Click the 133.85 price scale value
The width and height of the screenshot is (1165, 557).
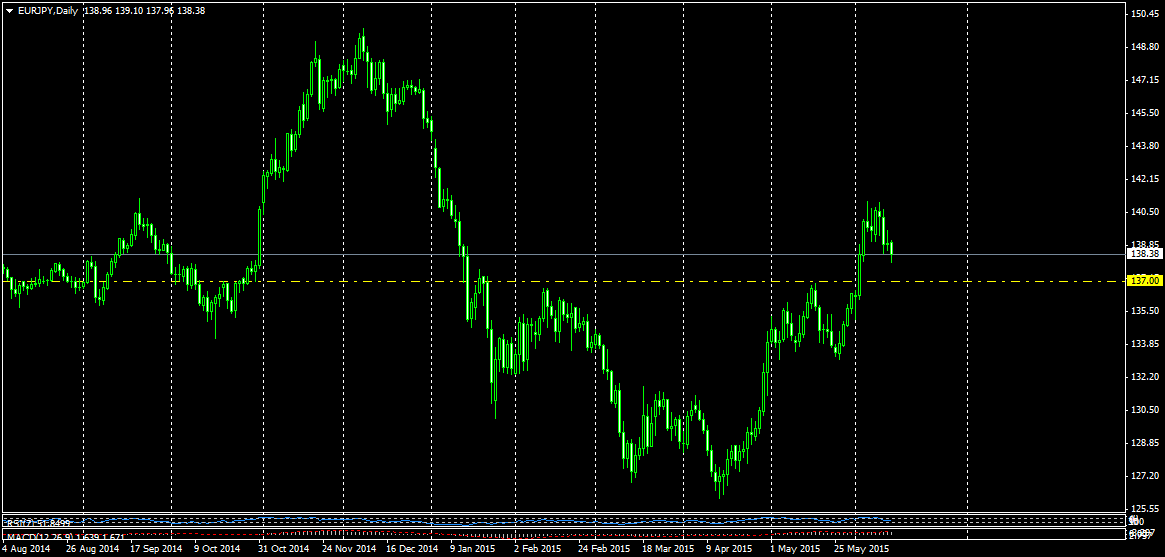1146,344
